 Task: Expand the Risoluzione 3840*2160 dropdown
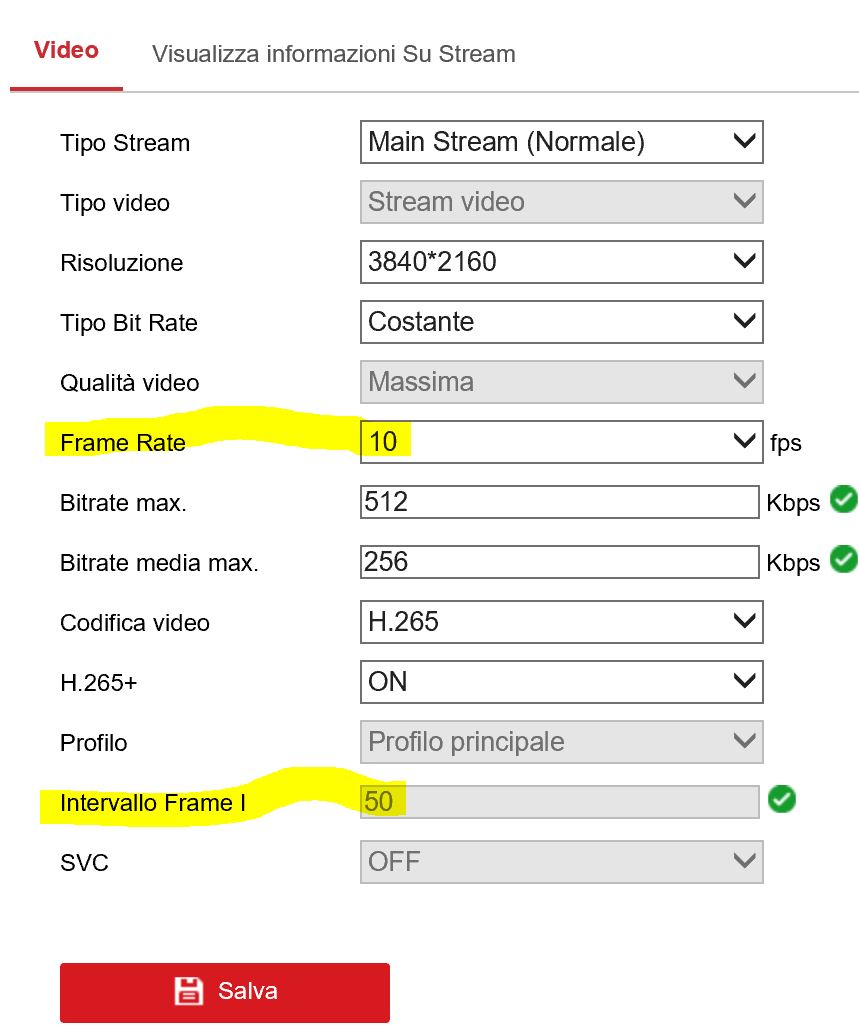[561, 262]
